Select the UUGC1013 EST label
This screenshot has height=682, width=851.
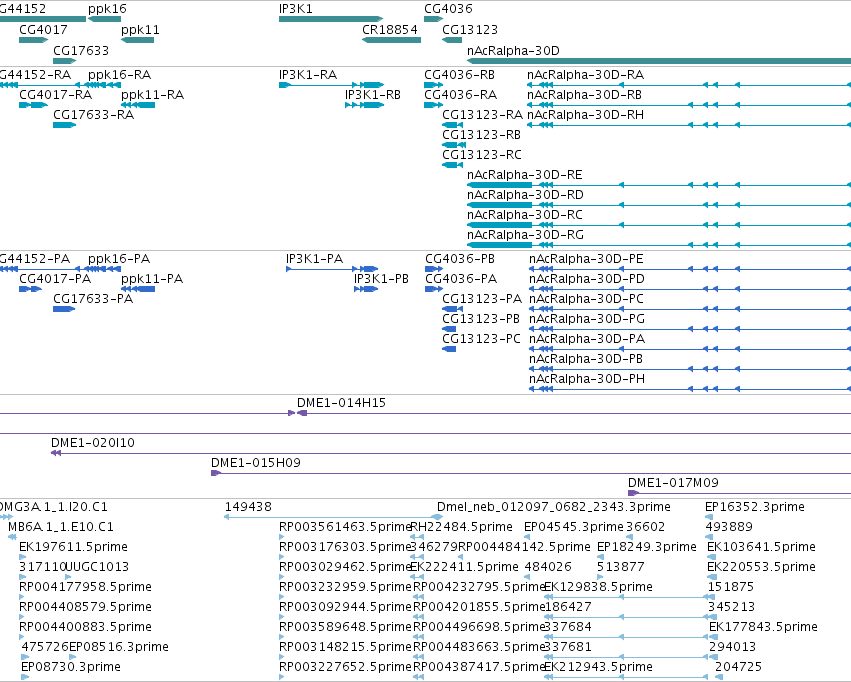tap(97, 567)
